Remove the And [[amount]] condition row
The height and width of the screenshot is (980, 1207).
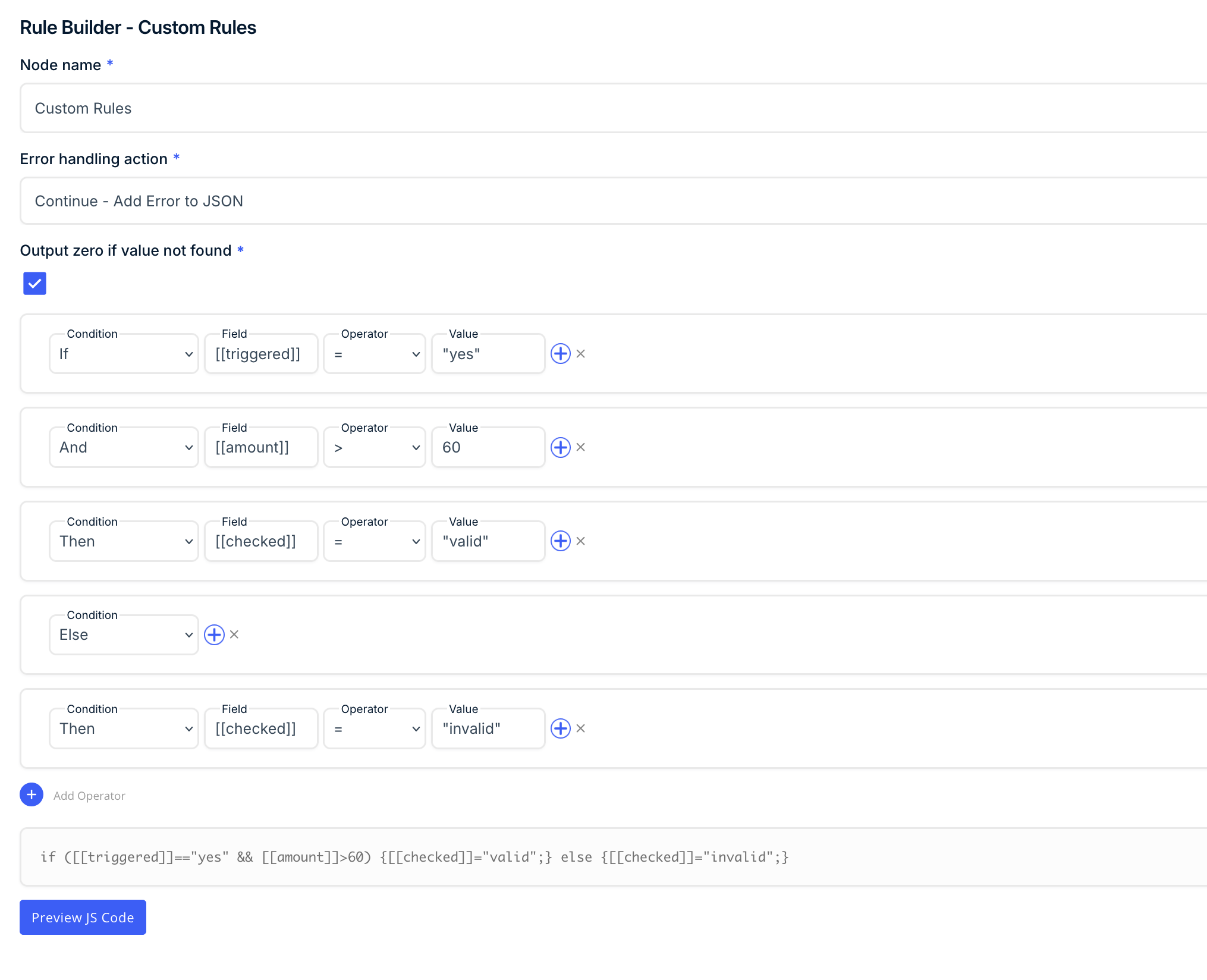[x=581, y=447]
